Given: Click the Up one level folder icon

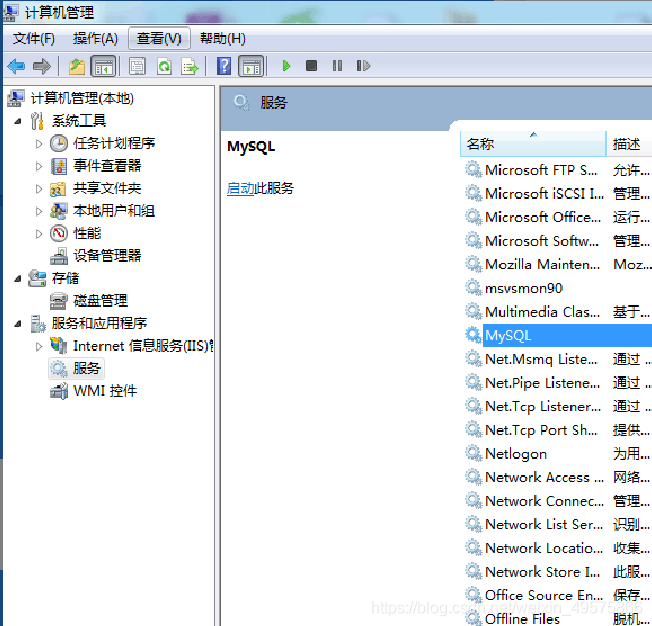Looking at the screenshot, I should tap(77, 66).
